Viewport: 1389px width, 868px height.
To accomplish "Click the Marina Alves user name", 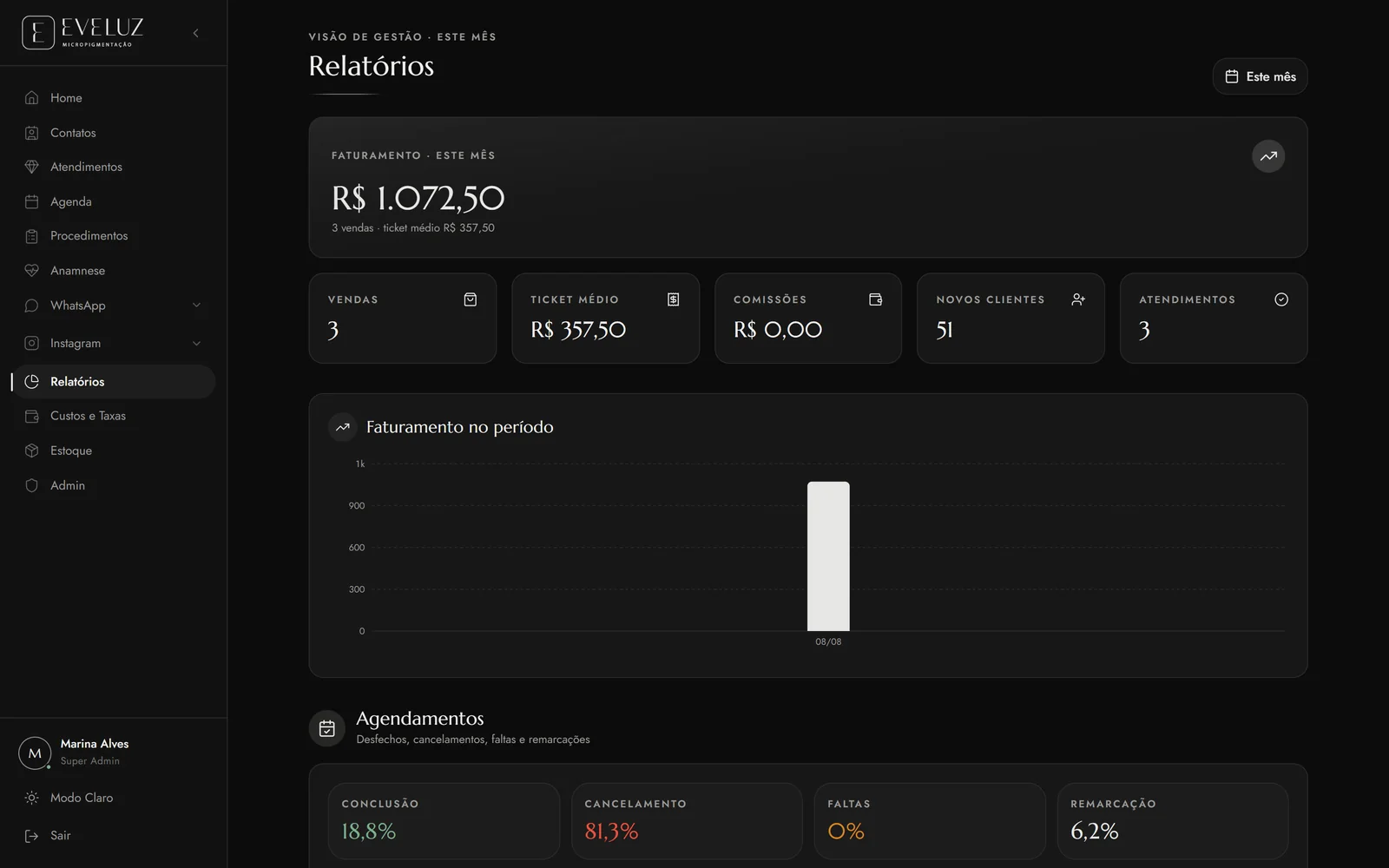I will [x=95, y=744].
